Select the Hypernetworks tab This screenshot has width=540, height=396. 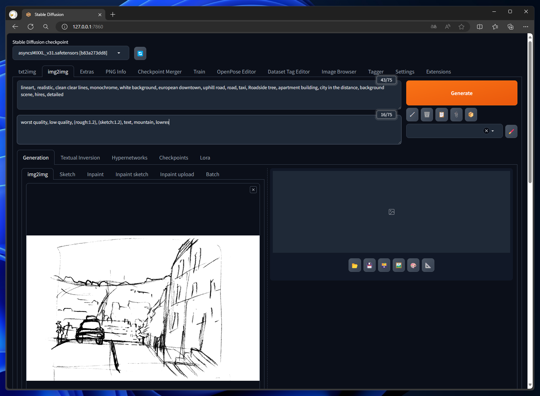tap(129, 158)
